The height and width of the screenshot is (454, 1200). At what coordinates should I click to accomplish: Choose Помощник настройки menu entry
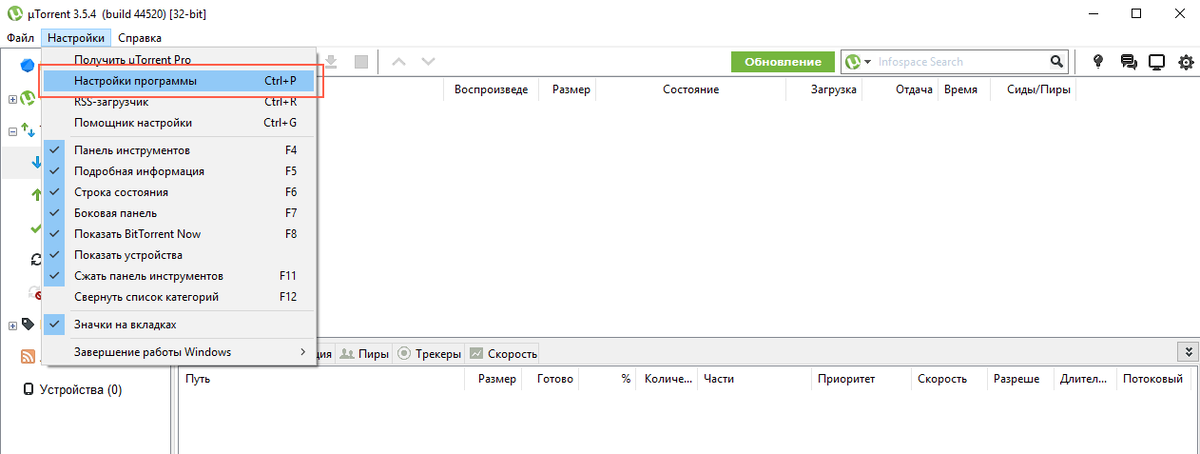(180, 123)
